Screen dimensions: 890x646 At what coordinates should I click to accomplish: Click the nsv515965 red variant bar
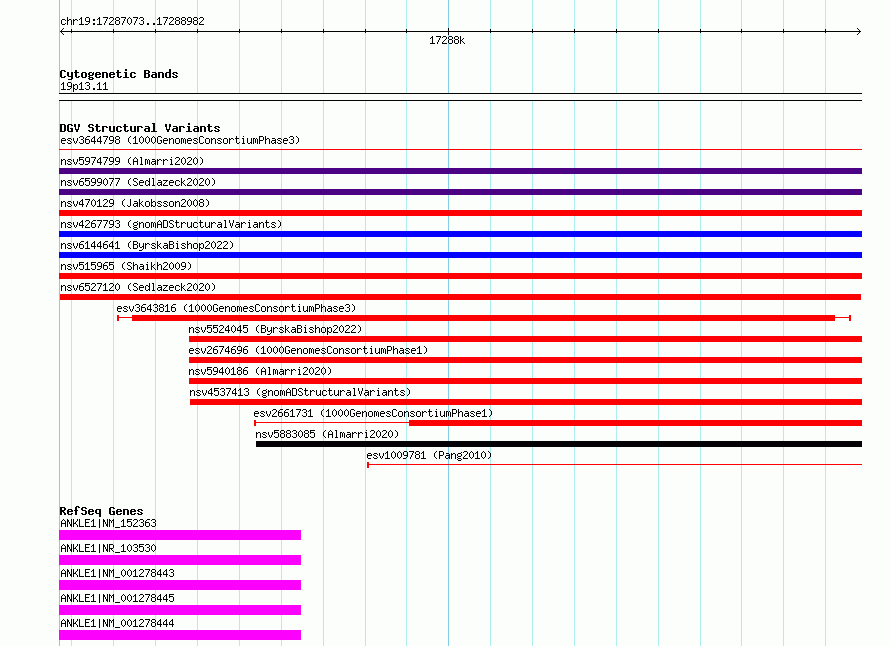[x=460, y=276]
